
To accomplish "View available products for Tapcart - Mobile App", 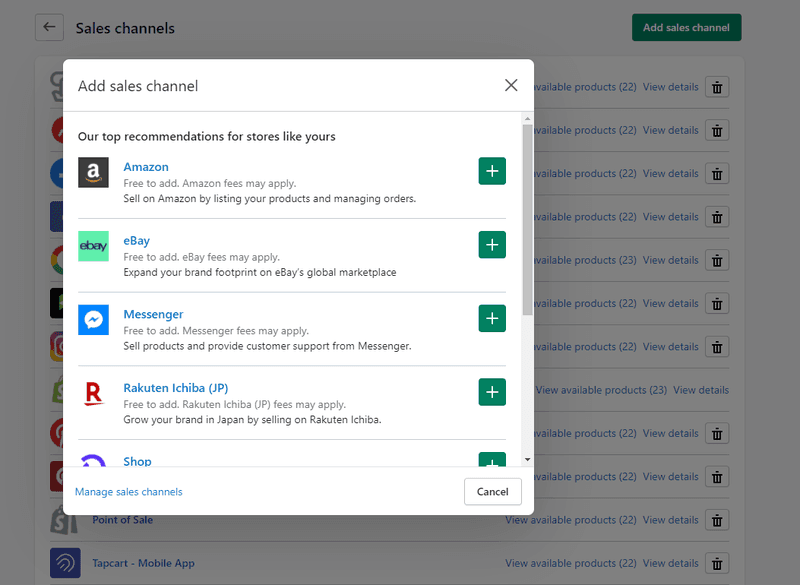I will tap(571, 563).
